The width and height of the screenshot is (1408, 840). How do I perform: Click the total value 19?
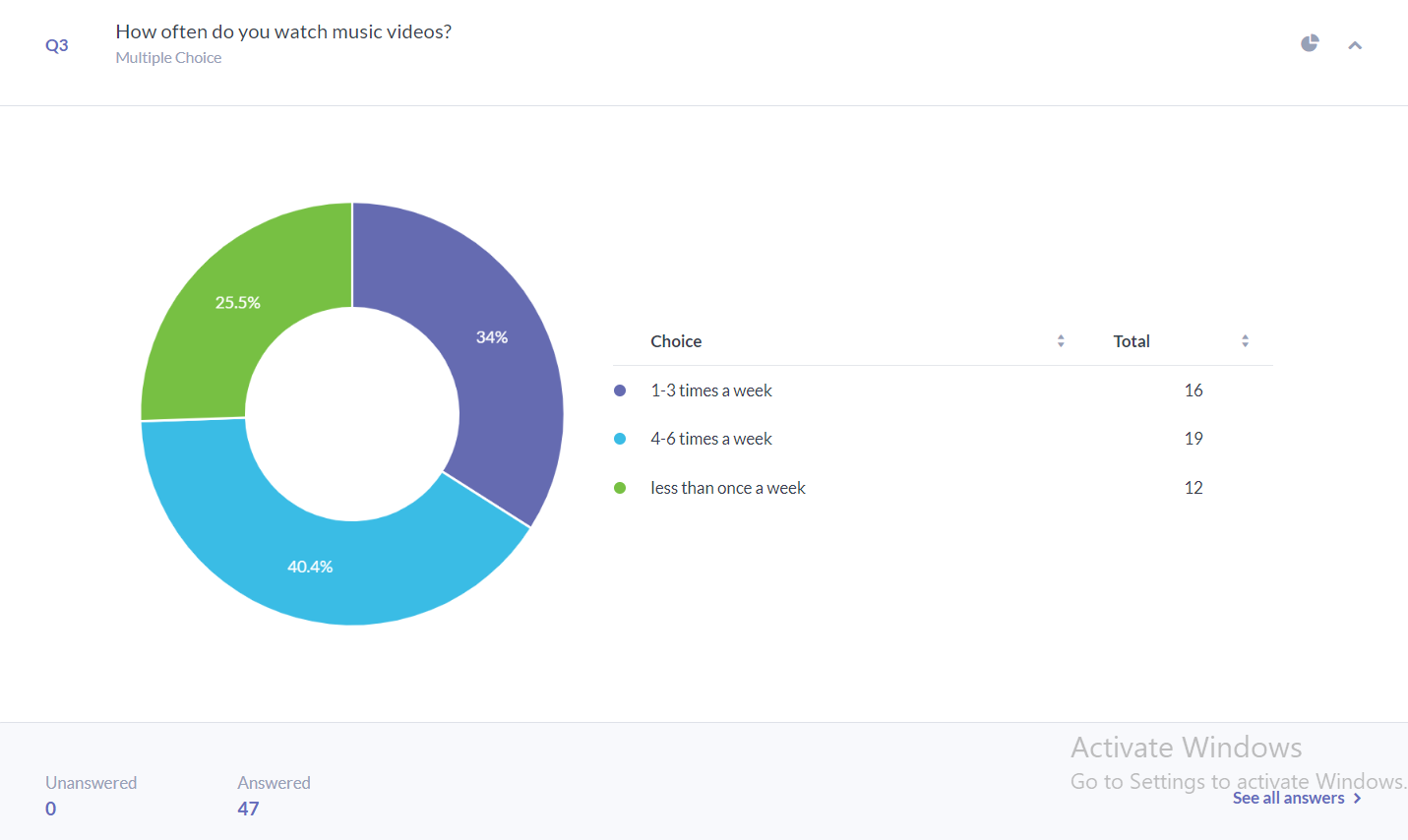tap(1194, 439)
